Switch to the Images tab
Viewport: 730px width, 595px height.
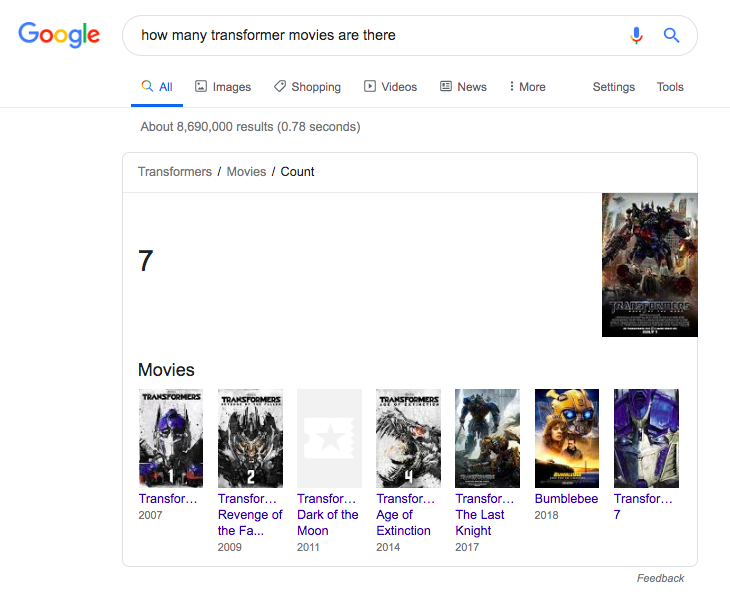(x=223, y=87)
